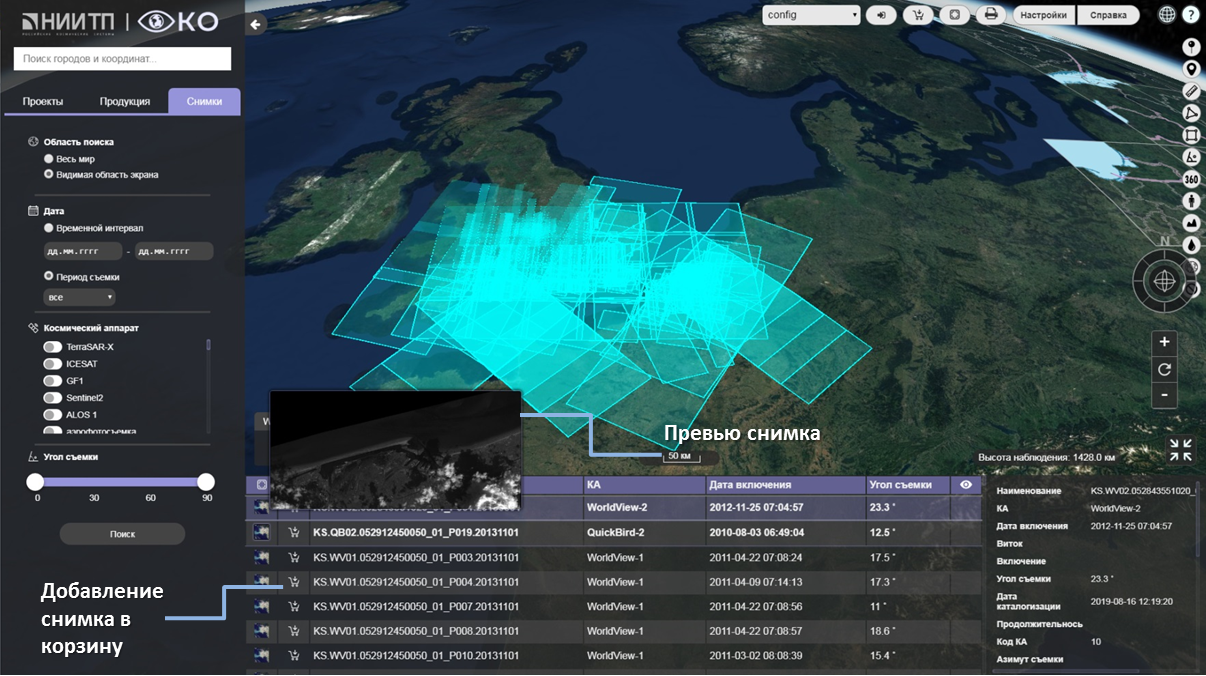Turn on the Sentinel2 satellite toggle
Screen dimensions: 1206x676
click(x=52, y=398)
